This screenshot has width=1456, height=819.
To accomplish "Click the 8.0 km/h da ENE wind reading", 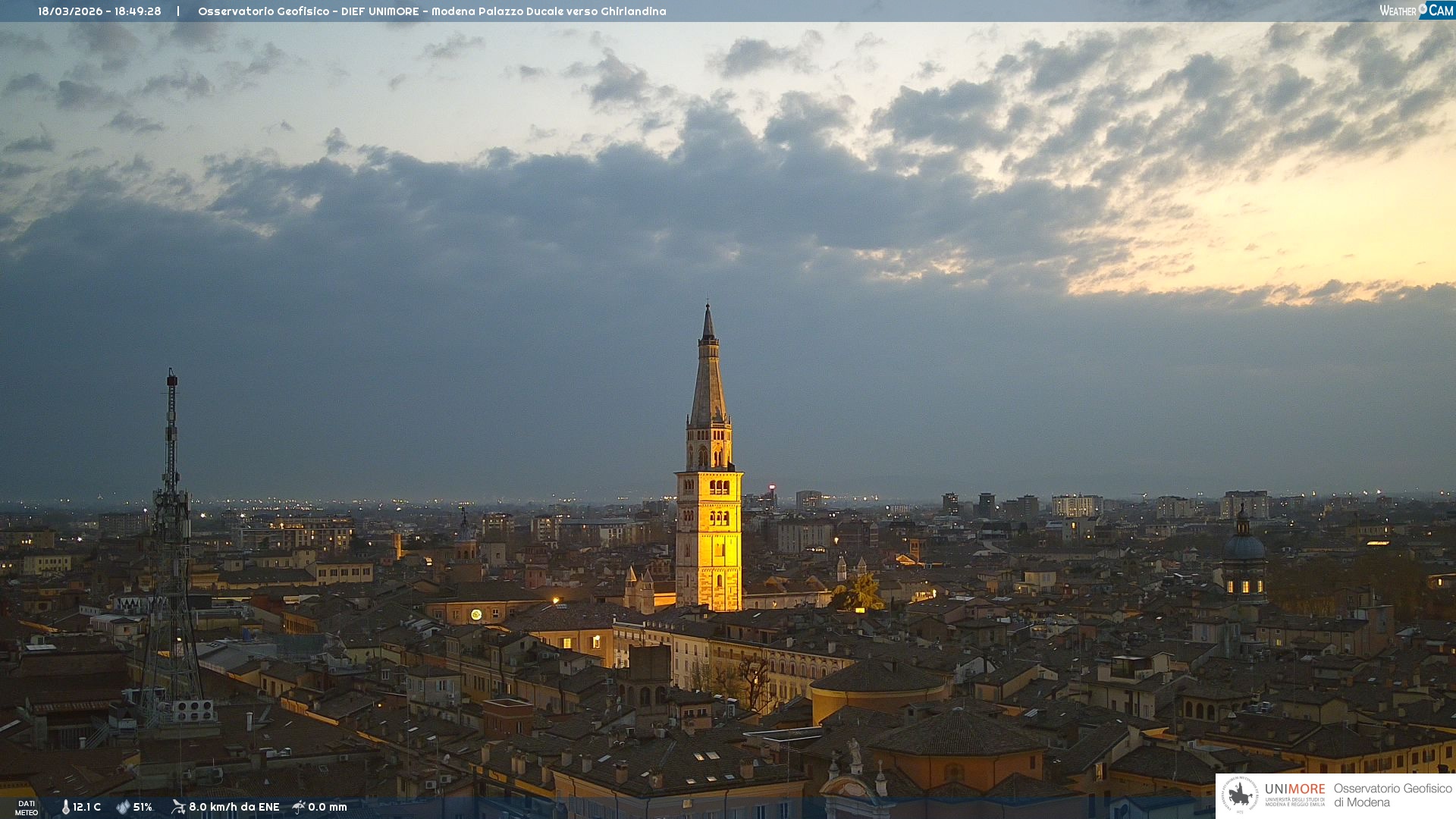I will pos(234,807).
